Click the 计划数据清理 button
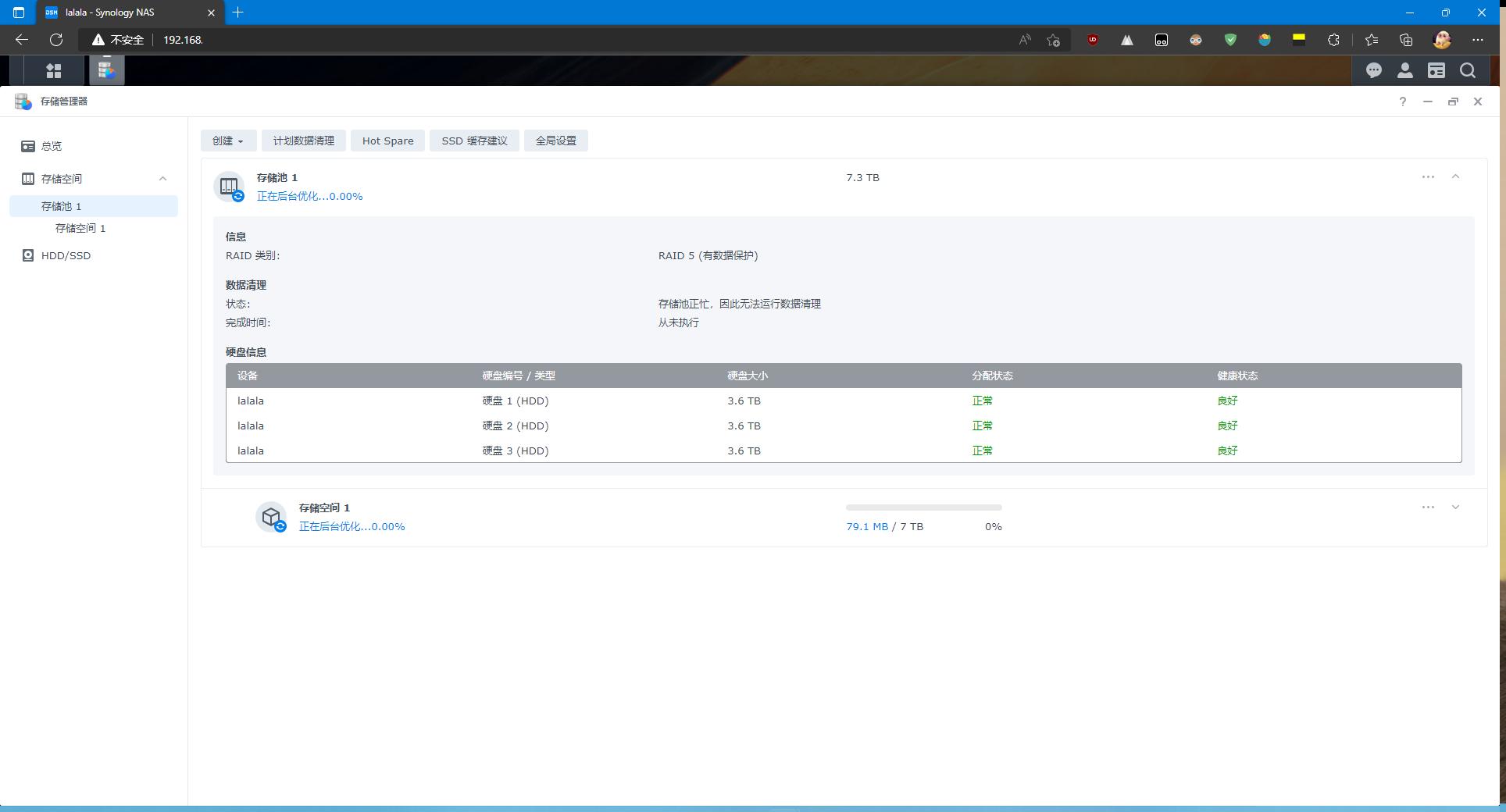Screen dimensions: 1506x812 [303, 141]
